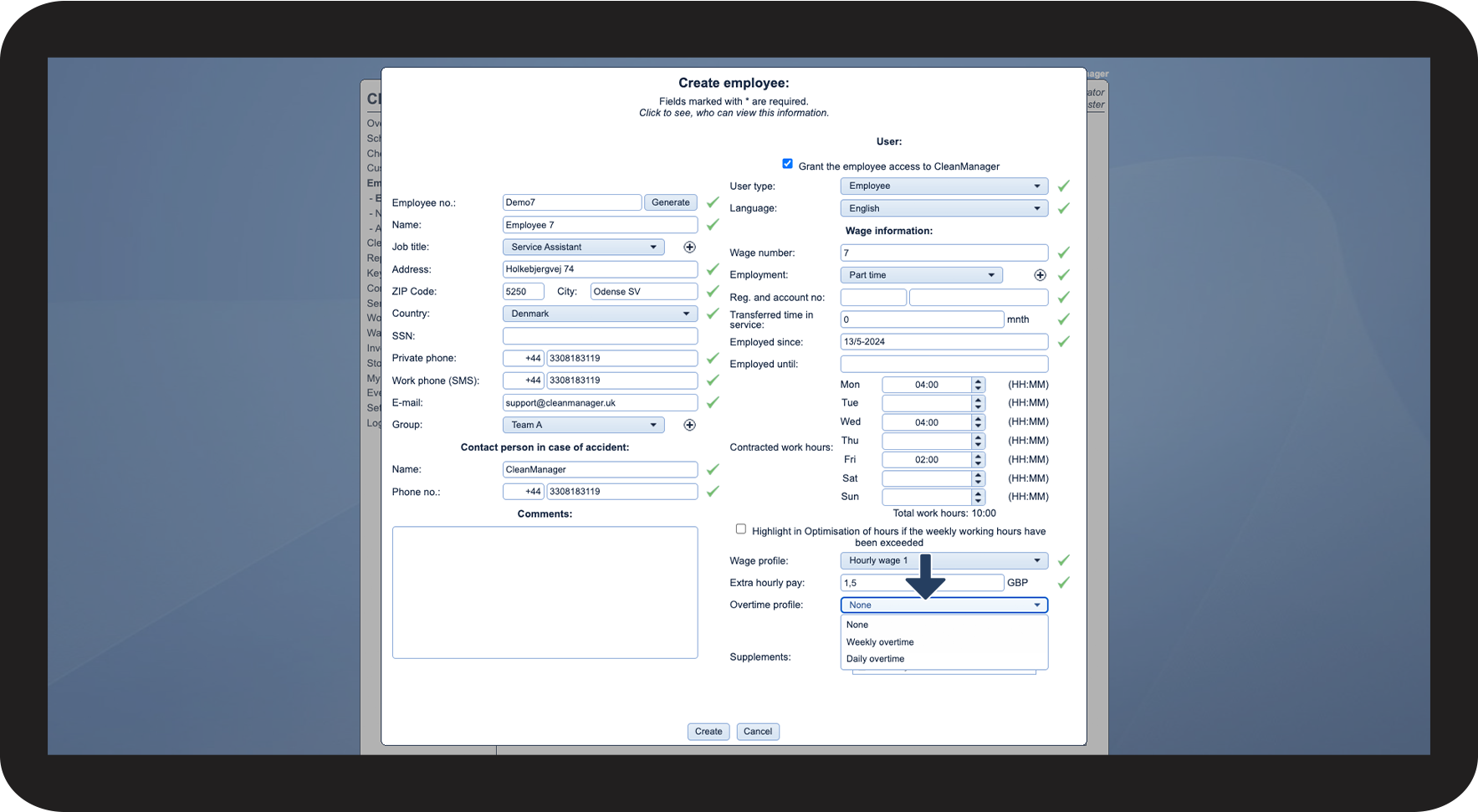Click the Employee no. field containing Demo7
This screenshot has width=1478, height=812.
[x=572, y=202]
